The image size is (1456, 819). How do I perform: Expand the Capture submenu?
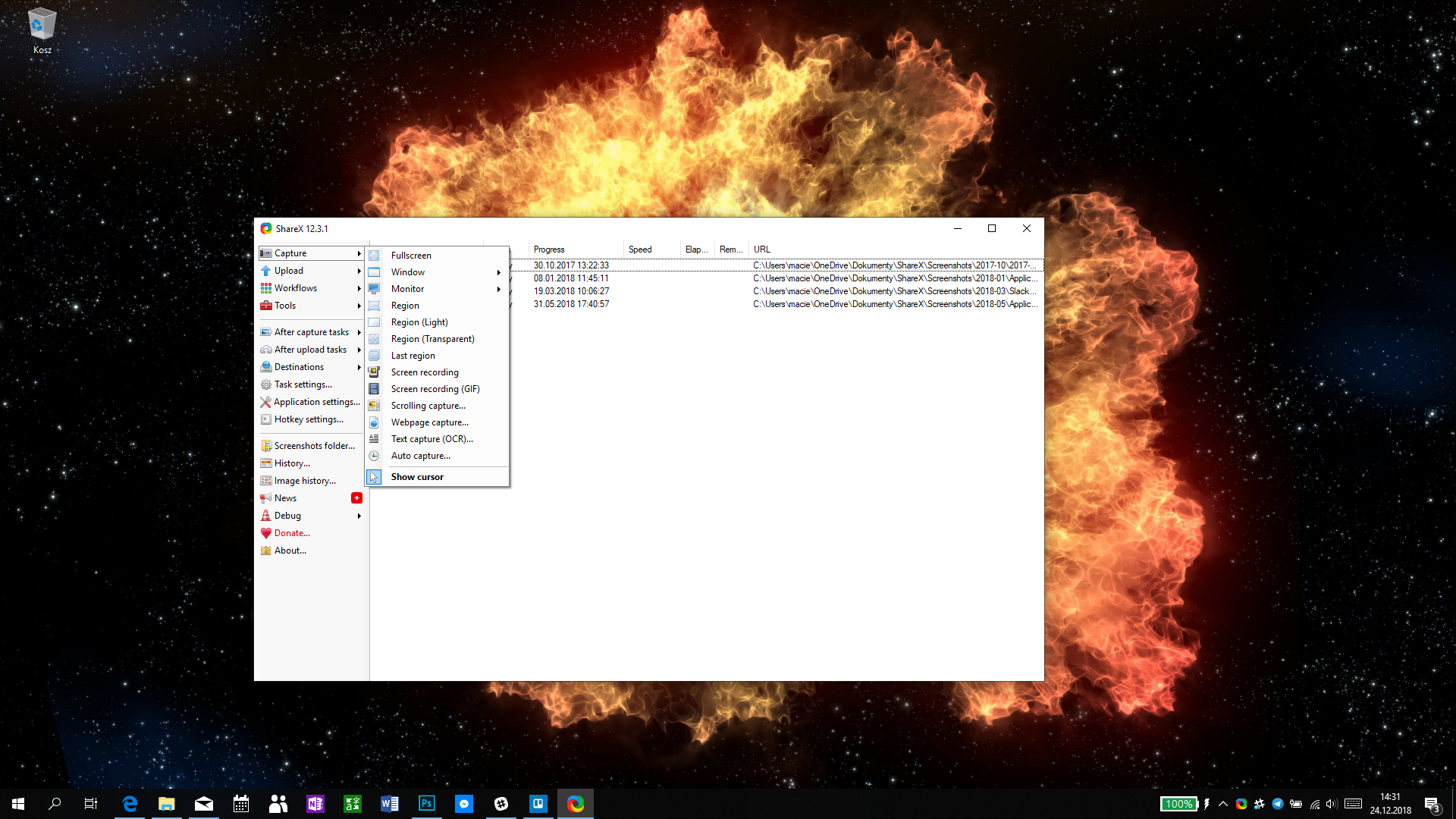pyautogui.click(x=311, y=253)
